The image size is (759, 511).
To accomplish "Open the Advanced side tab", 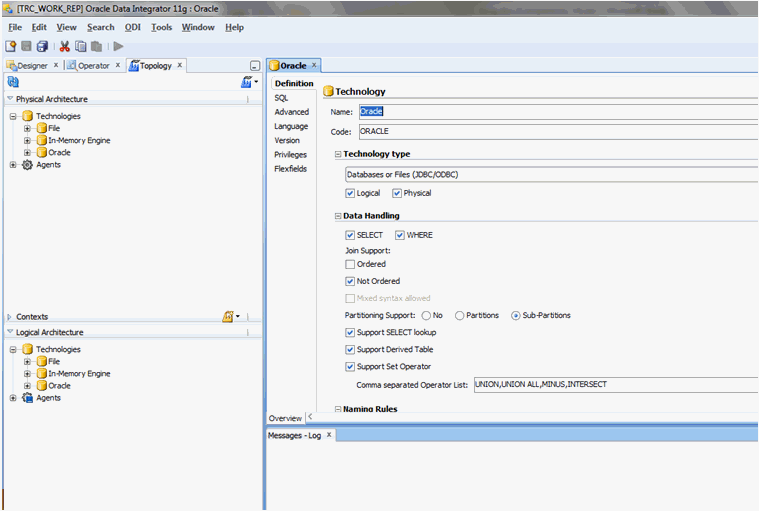I will 291,112.
